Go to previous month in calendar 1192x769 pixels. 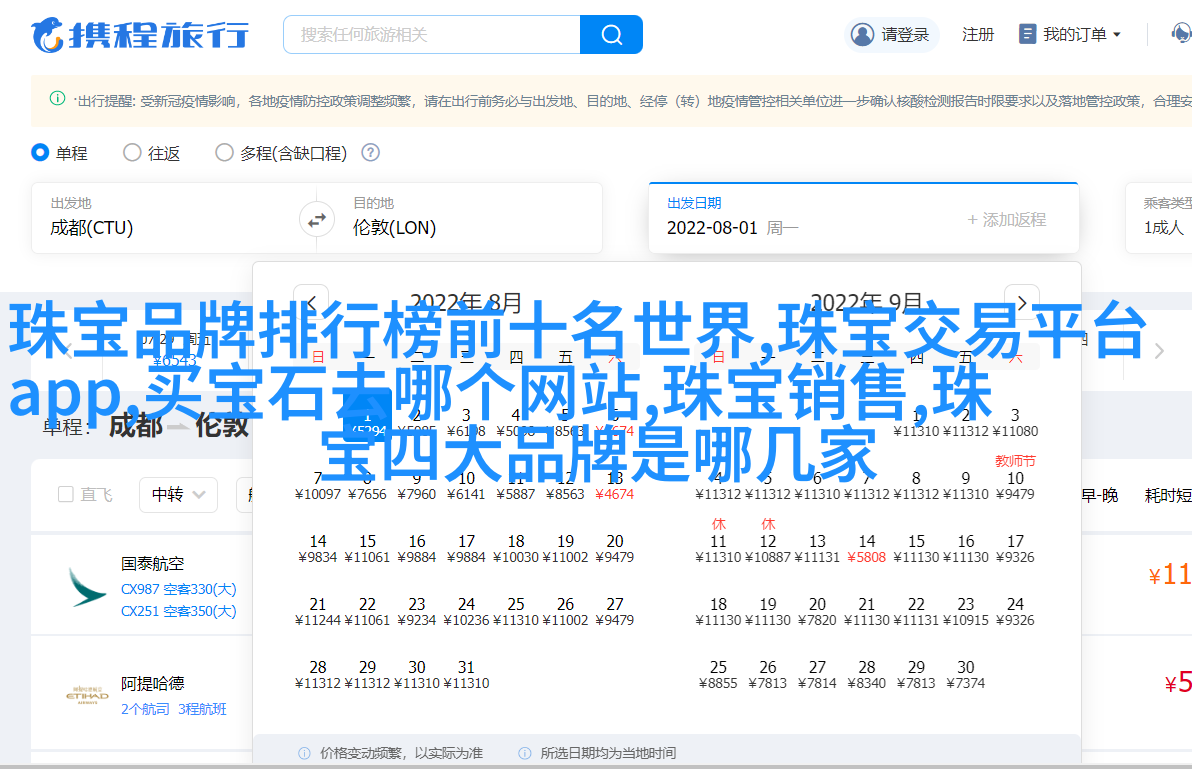[311, 302]
